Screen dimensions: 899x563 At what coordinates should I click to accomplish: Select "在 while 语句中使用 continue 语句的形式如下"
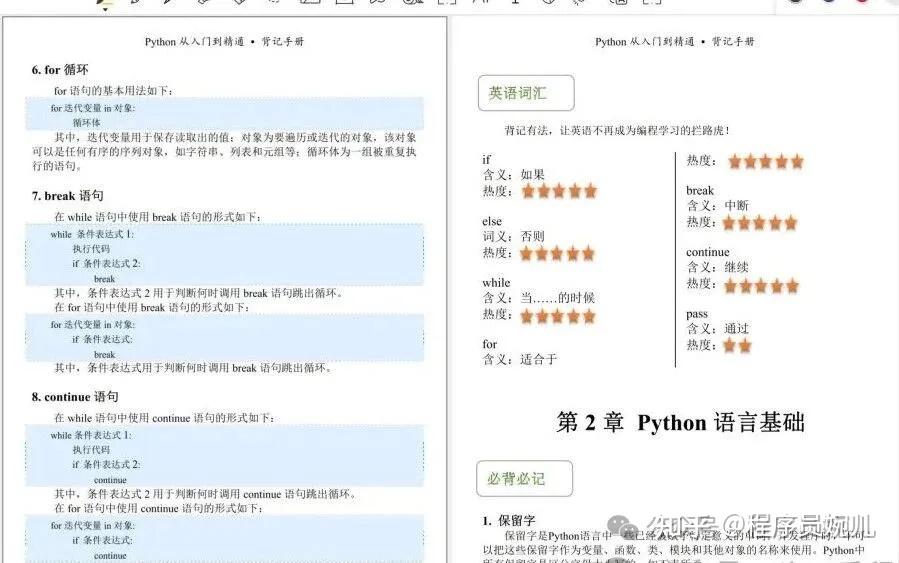(163, 418)
